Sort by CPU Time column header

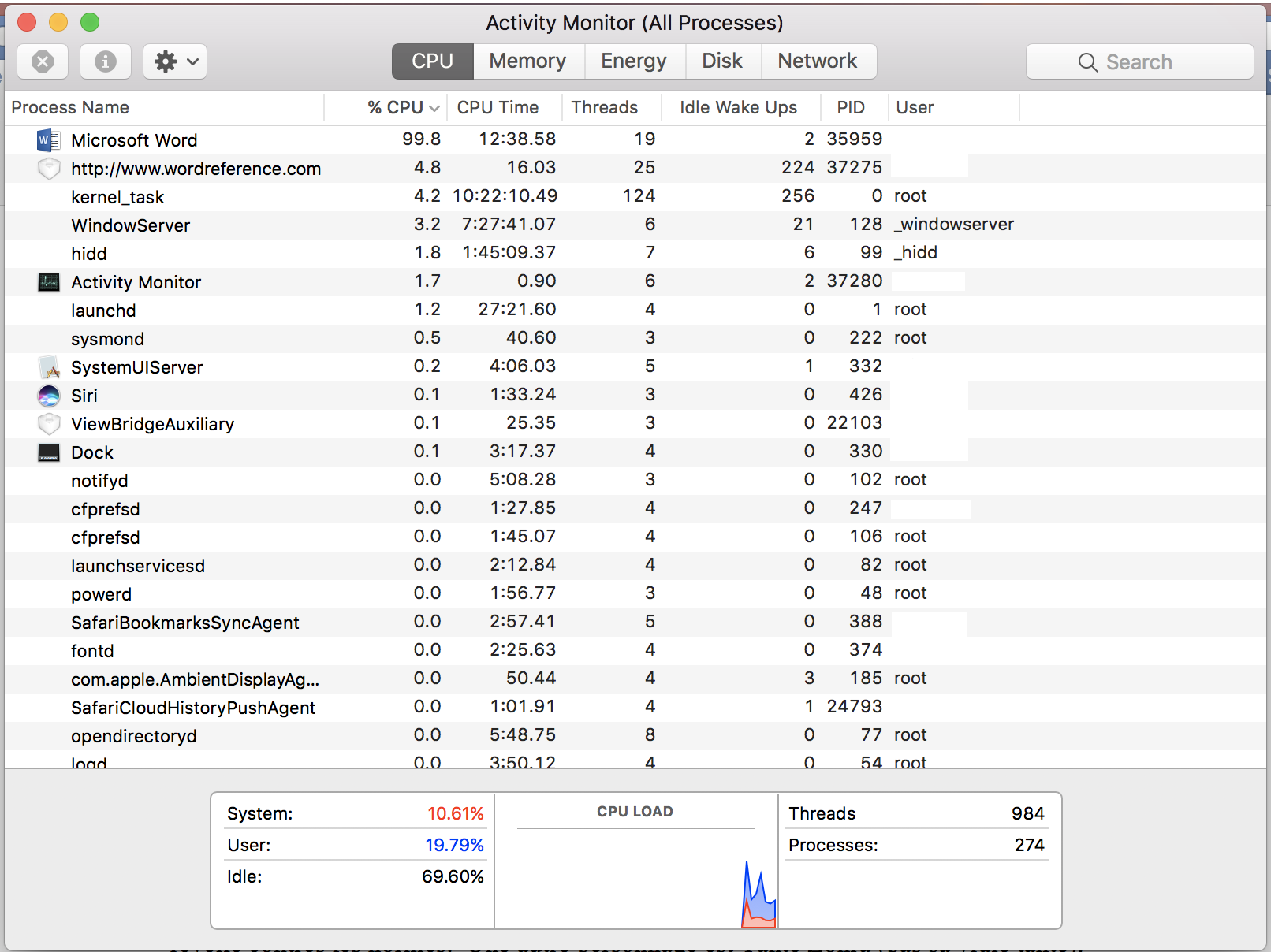504,108
